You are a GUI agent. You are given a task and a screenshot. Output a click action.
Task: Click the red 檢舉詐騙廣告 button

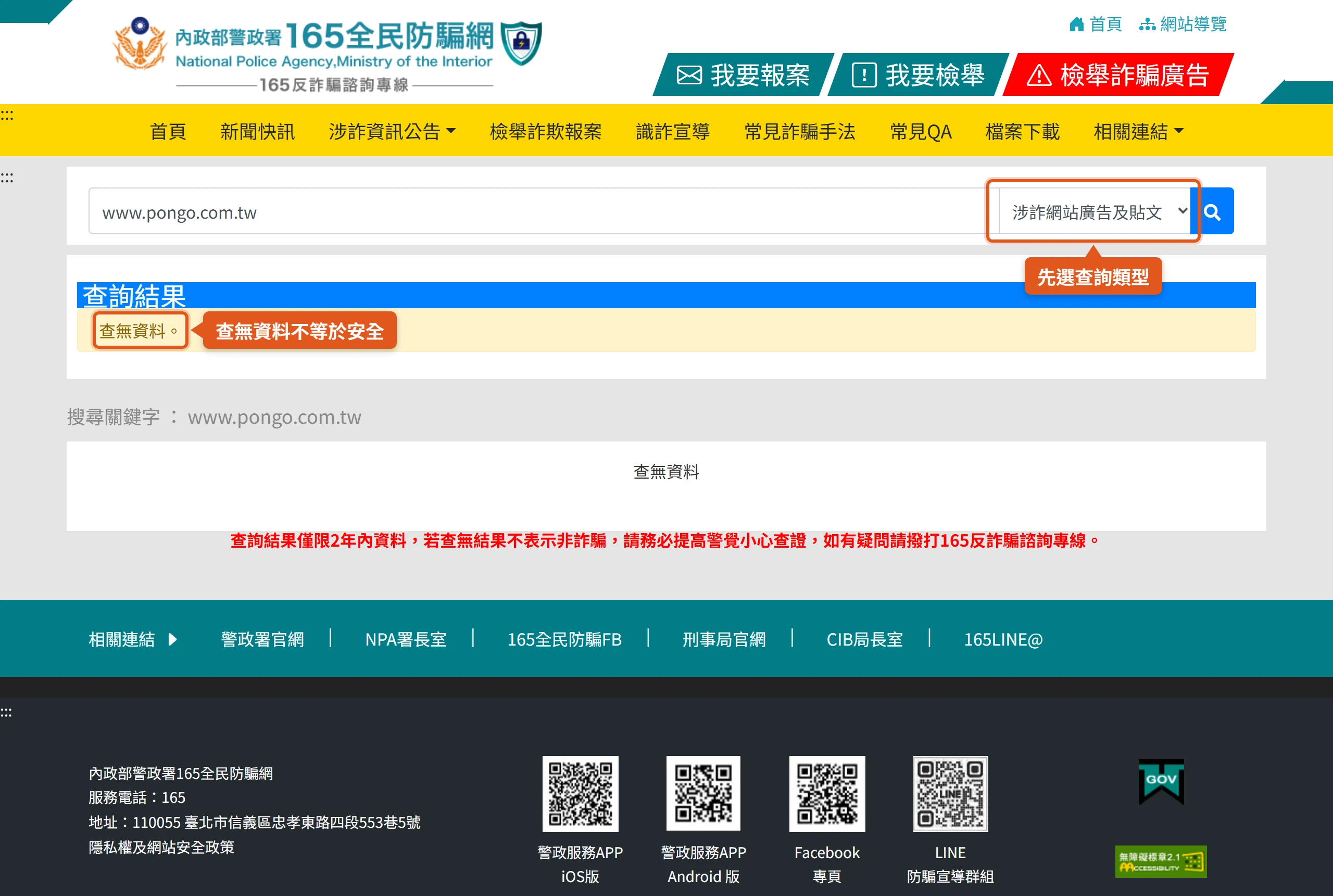tap(1118, 75)
